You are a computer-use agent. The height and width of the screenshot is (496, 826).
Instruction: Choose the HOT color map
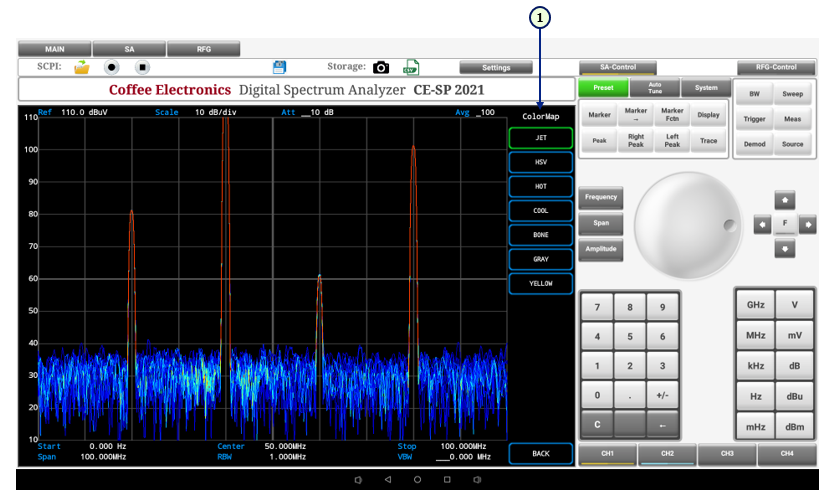click(x=540, y=186)
